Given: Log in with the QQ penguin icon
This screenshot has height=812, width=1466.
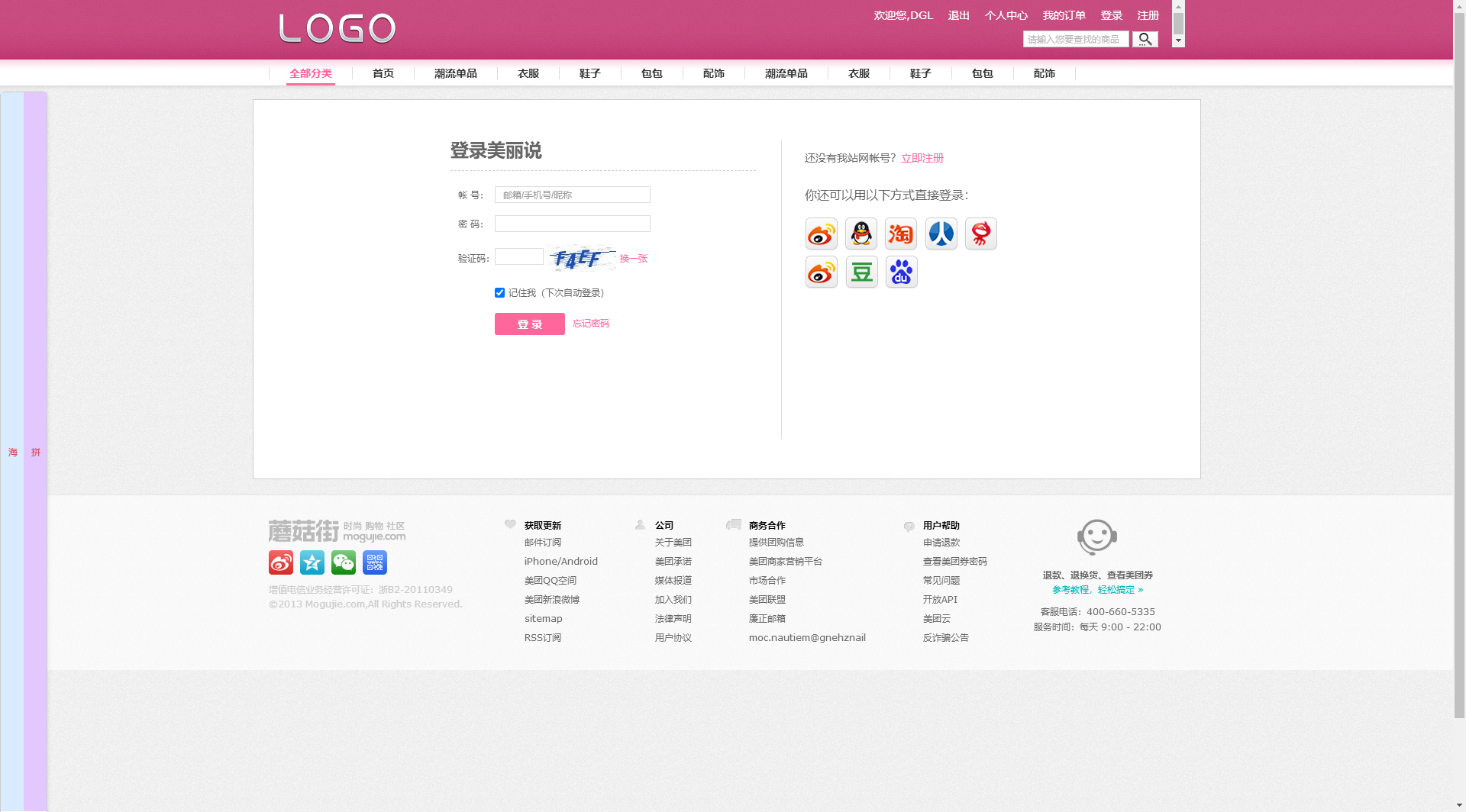Looking at the screenshot, I should pos(861,234).
